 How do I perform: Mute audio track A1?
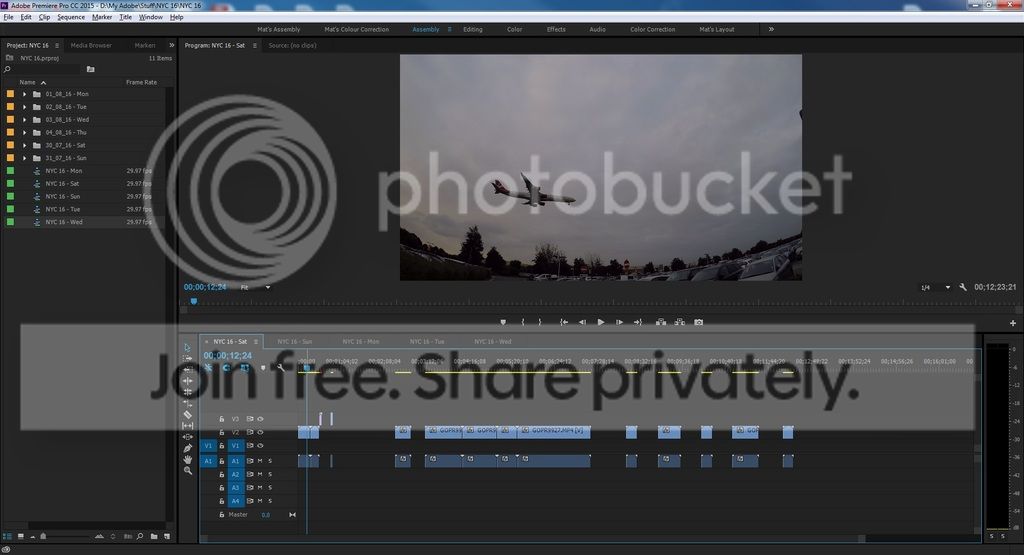[260, 461]
